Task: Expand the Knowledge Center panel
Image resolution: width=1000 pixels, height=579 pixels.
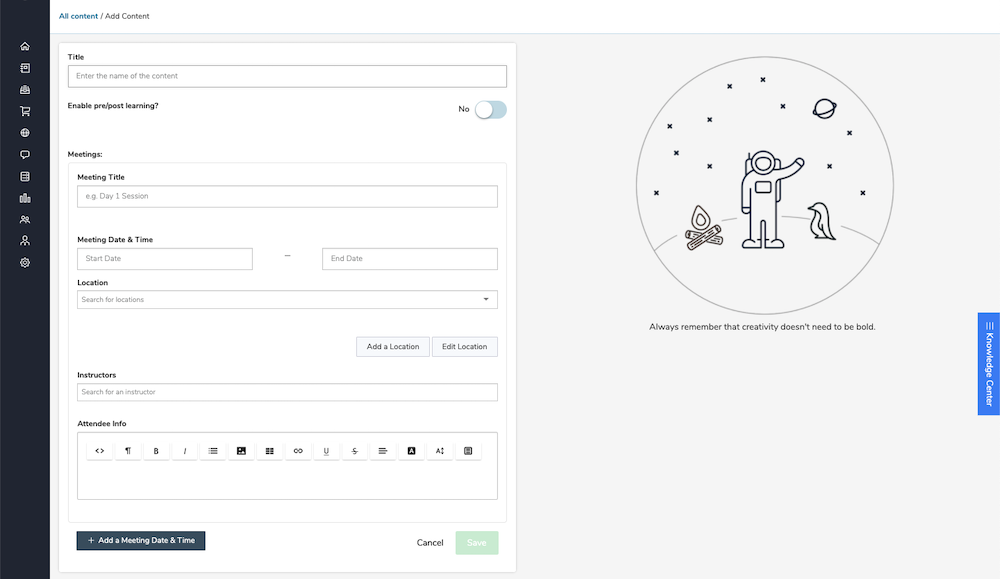Action: point(988,363)
